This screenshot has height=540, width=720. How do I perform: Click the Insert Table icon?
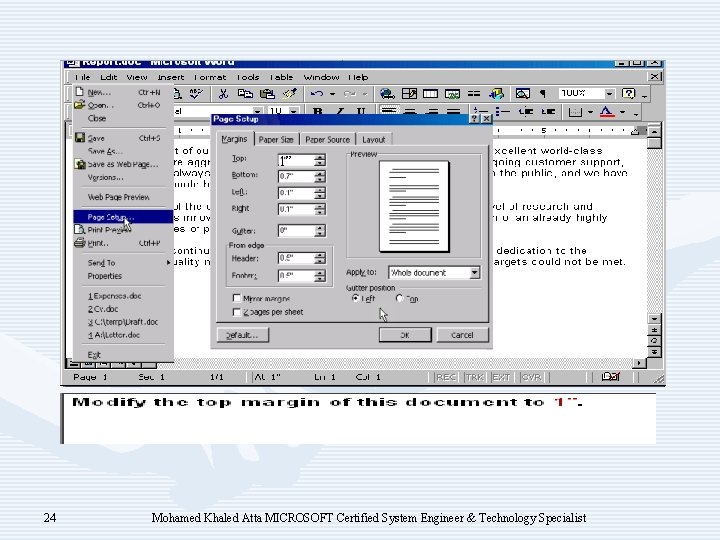click(x=430, y=94)
